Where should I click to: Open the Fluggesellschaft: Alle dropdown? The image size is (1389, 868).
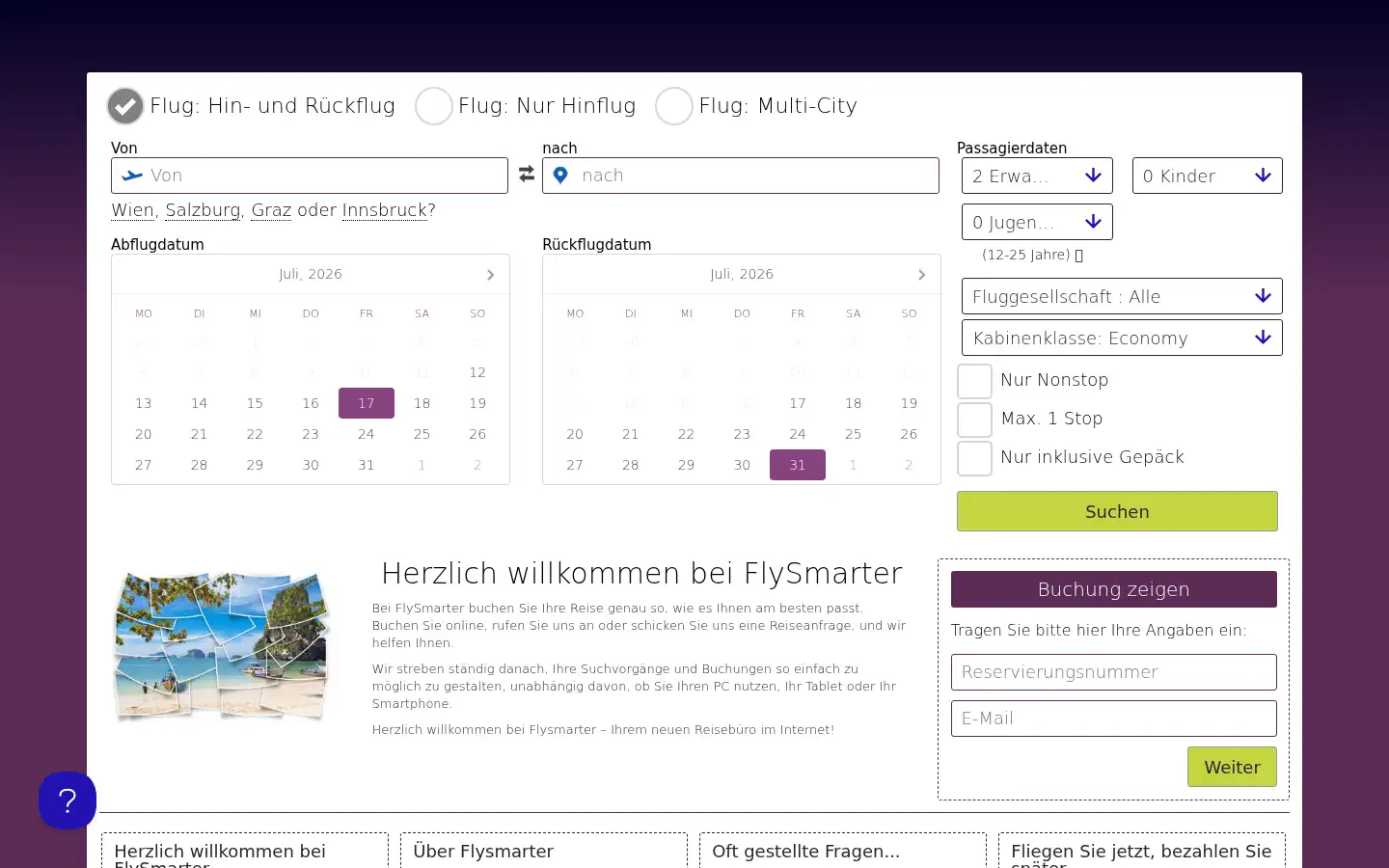click(x=1122, y=296)
